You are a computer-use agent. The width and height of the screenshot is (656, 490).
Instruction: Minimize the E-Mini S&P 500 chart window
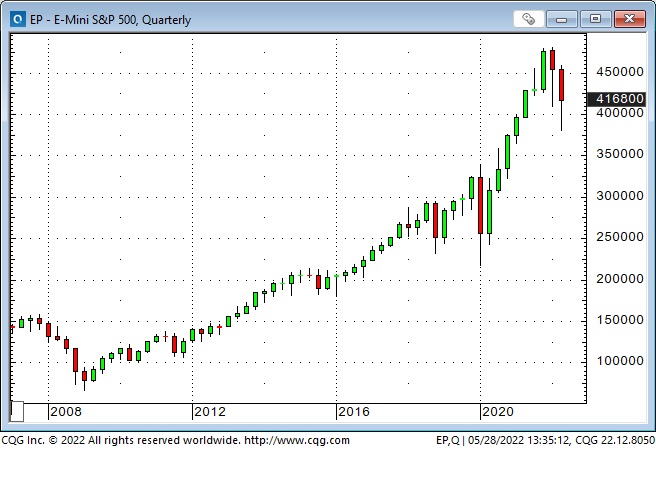click(561, 19)
